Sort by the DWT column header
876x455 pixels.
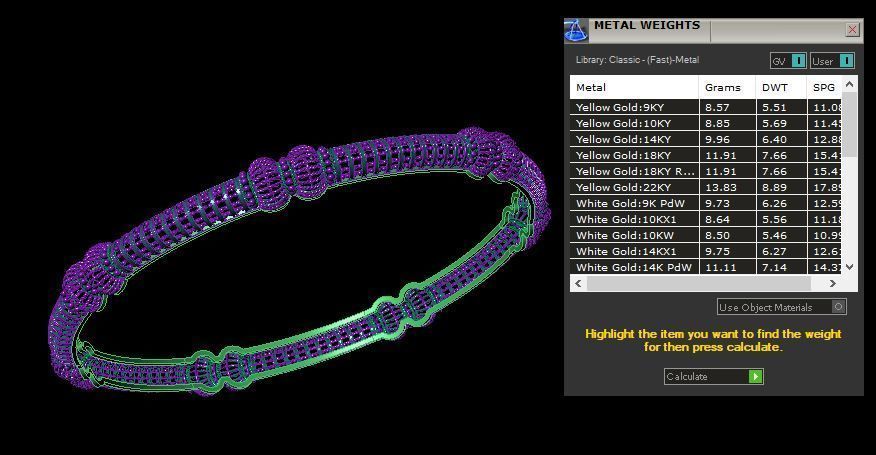click(782, 87)
